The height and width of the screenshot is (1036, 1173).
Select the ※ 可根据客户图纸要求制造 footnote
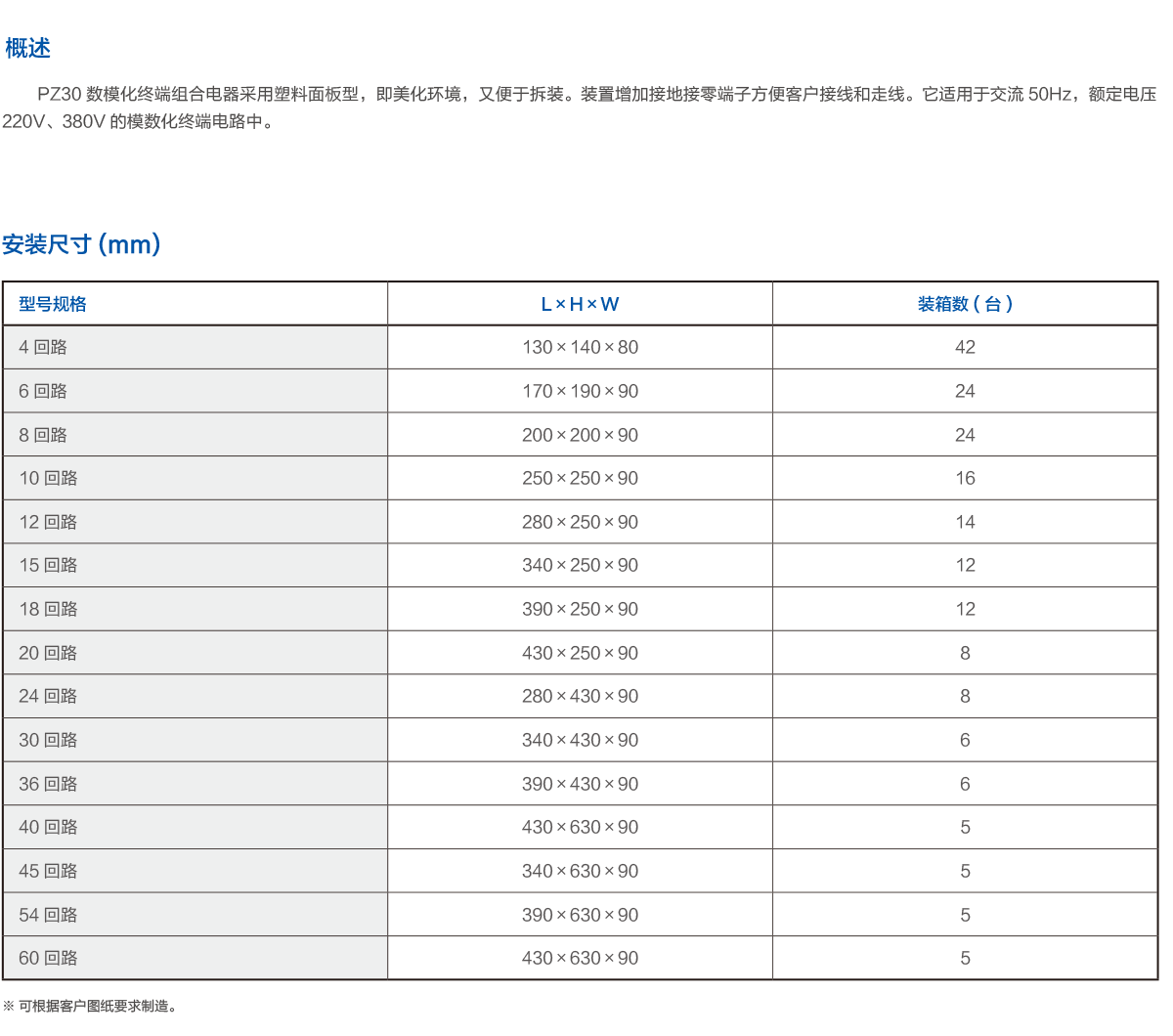[x=90, y=1006]
